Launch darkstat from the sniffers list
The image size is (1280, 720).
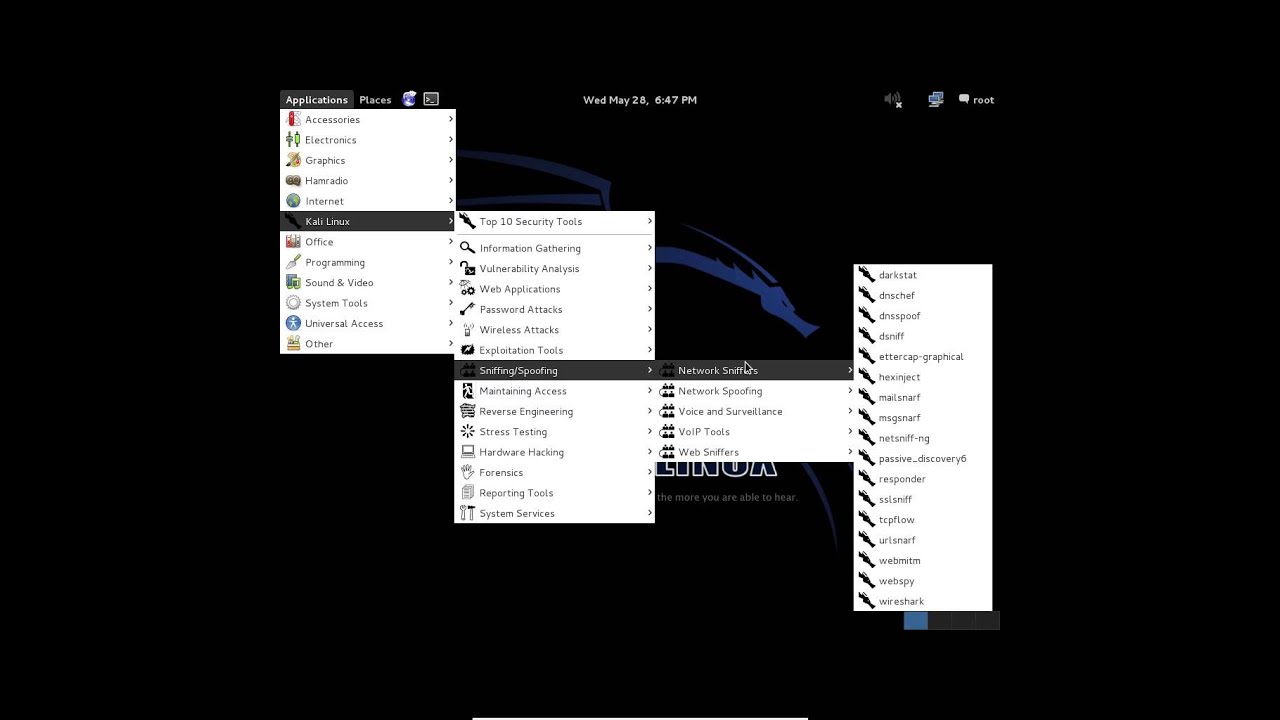(923, 275)
